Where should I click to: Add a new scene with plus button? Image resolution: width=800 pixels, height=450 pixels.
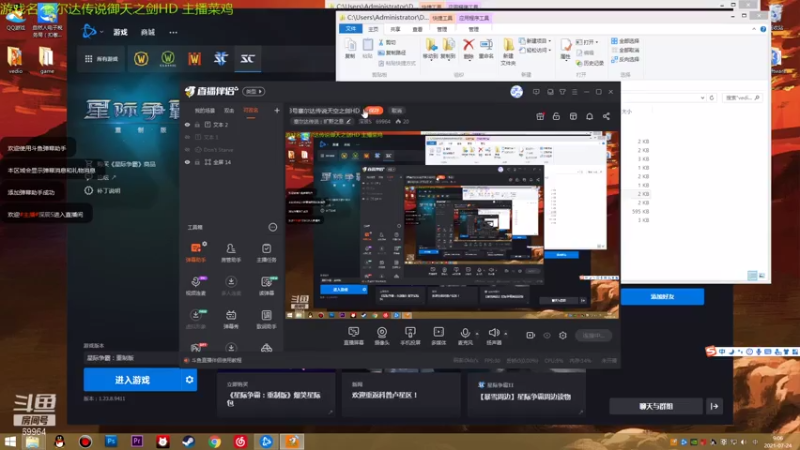pos(277,110)
